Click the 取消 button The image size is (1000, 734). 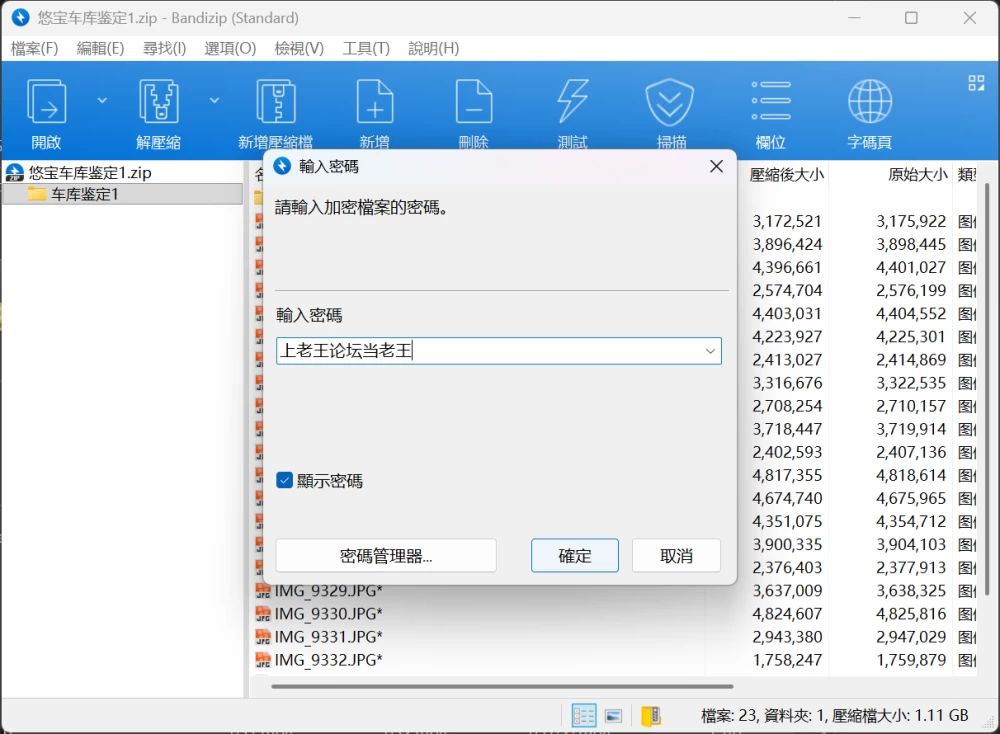coord(676,555)
